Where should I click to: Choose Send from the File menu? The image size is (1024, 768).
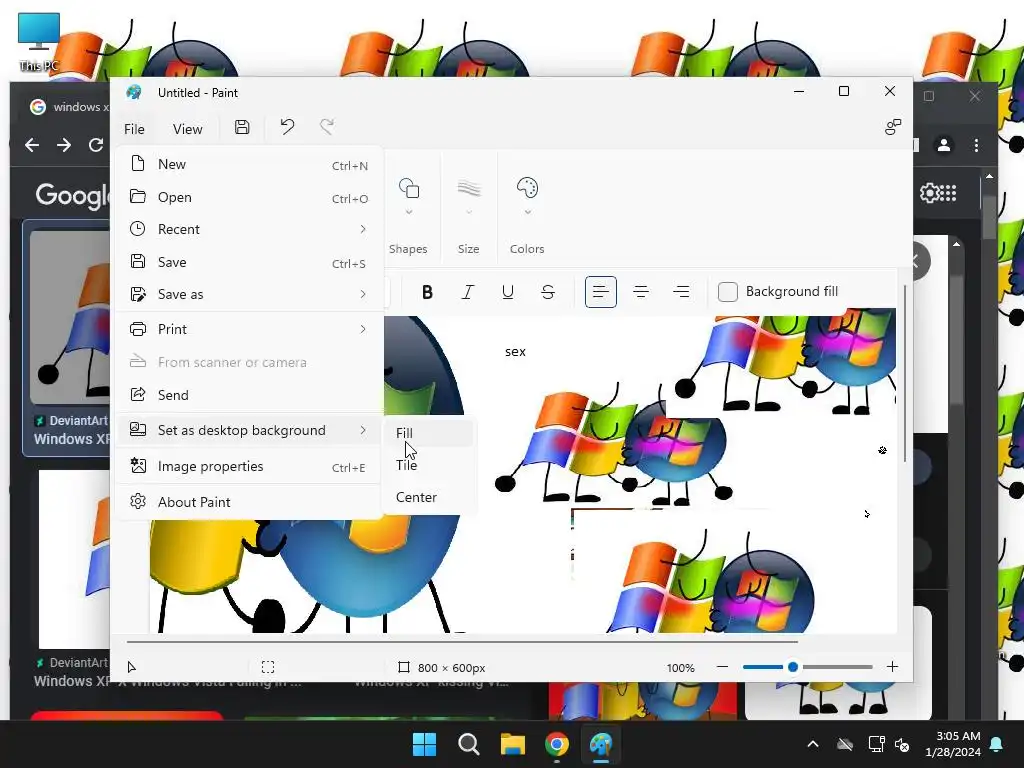click(248, 395)
